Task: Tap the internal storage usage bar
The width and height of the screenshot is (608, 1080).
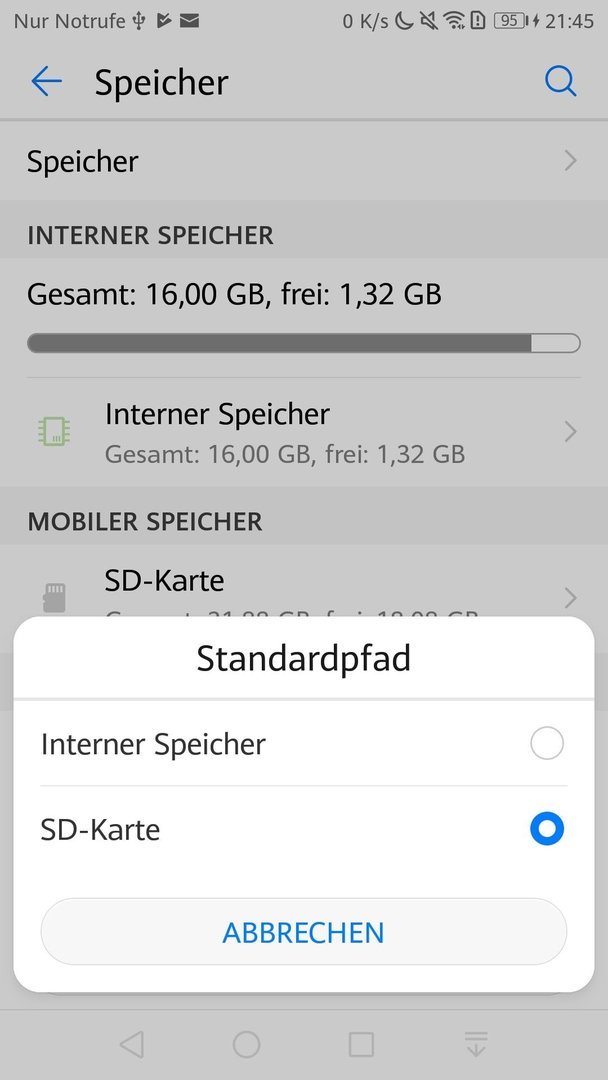Action: 304,343
